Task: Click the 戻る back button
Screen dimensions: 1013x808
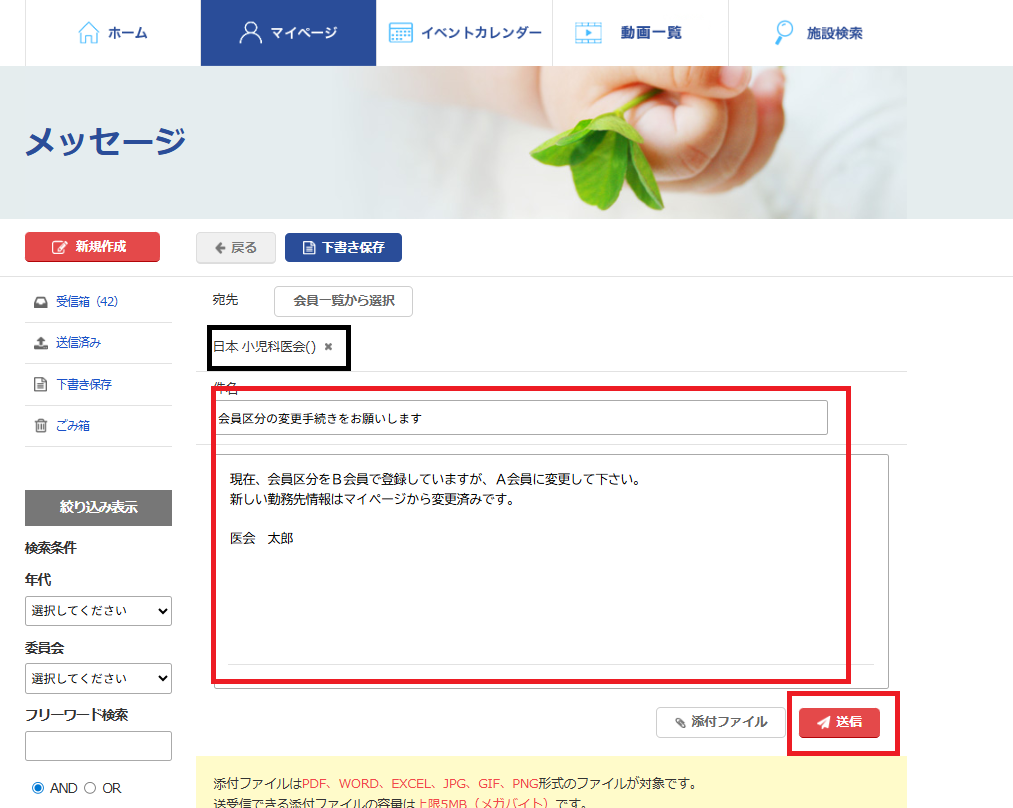Action: tap(235, 248)
